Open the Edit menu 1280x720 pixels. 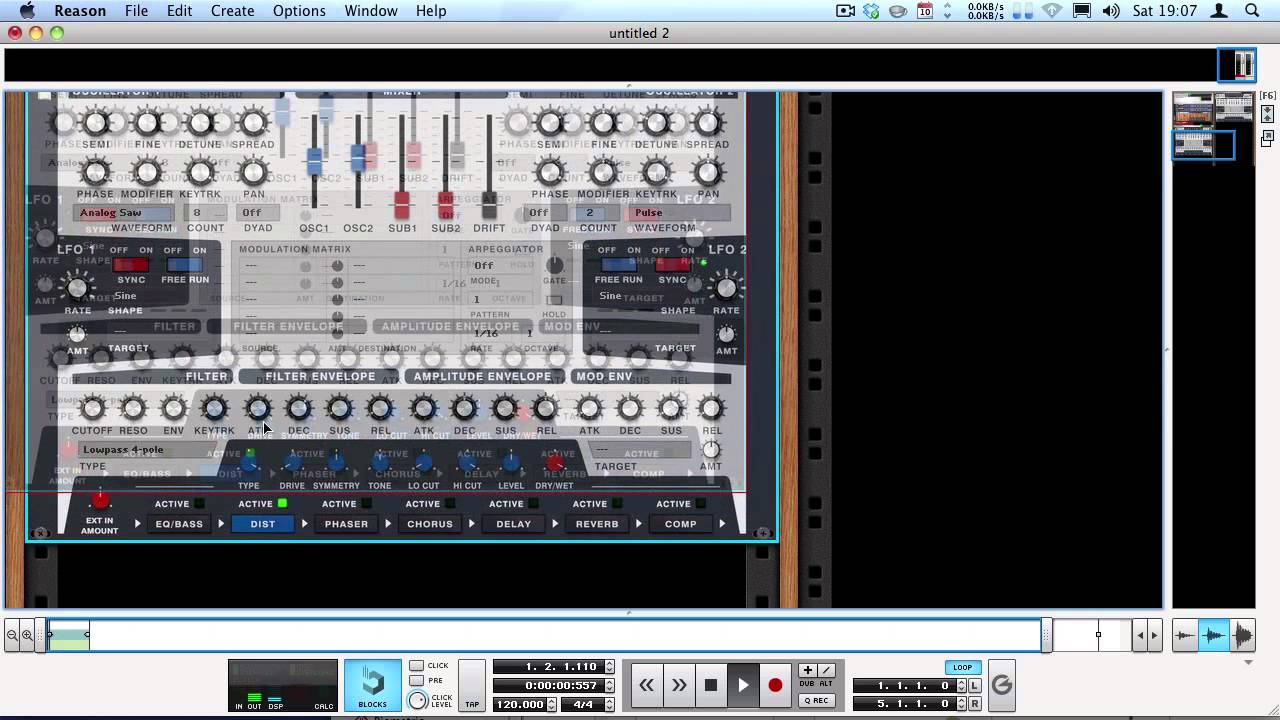(180, 11)
